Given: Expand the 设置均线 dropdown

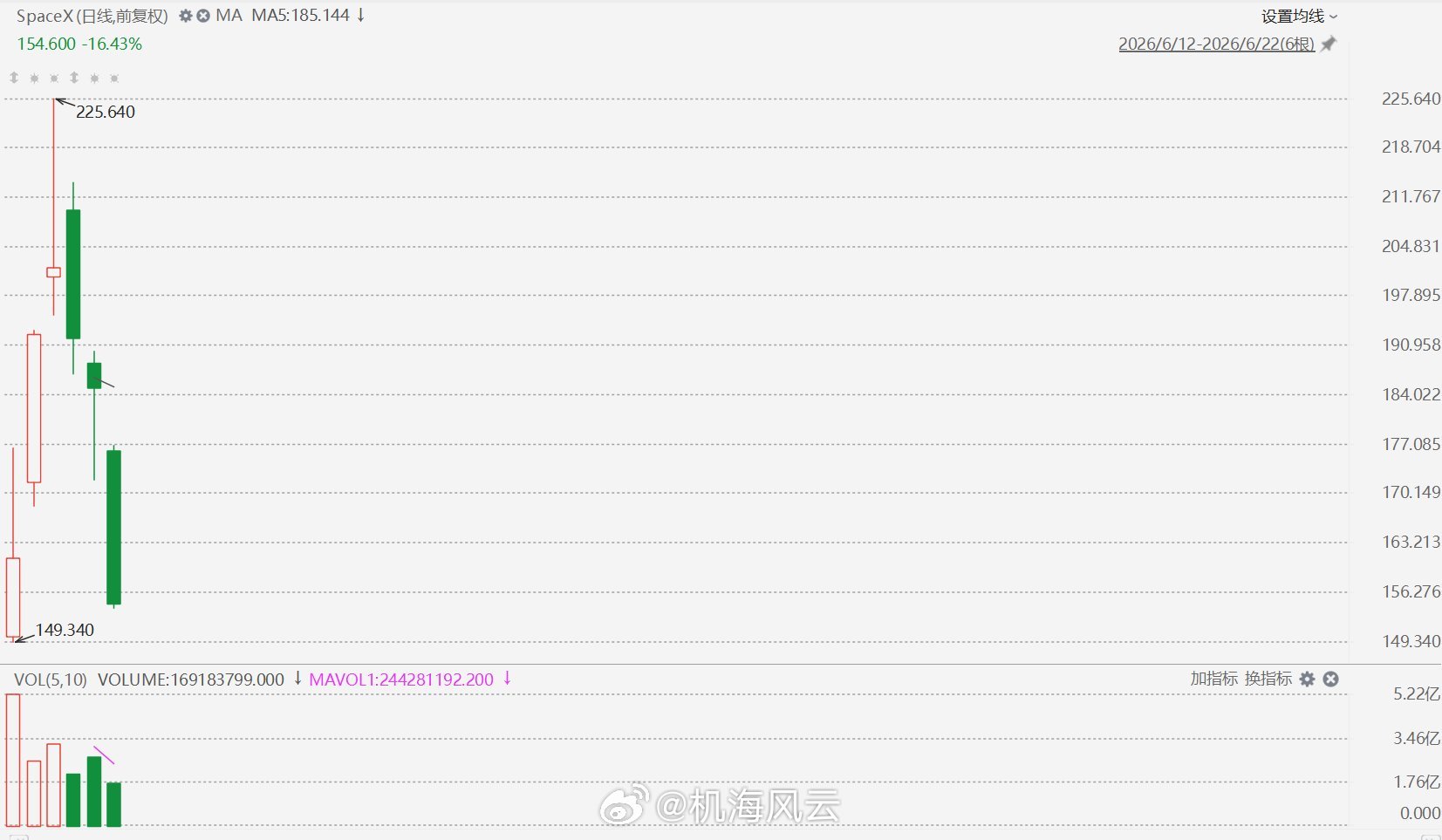Looking at the screenshot, I should point(1299,16).
